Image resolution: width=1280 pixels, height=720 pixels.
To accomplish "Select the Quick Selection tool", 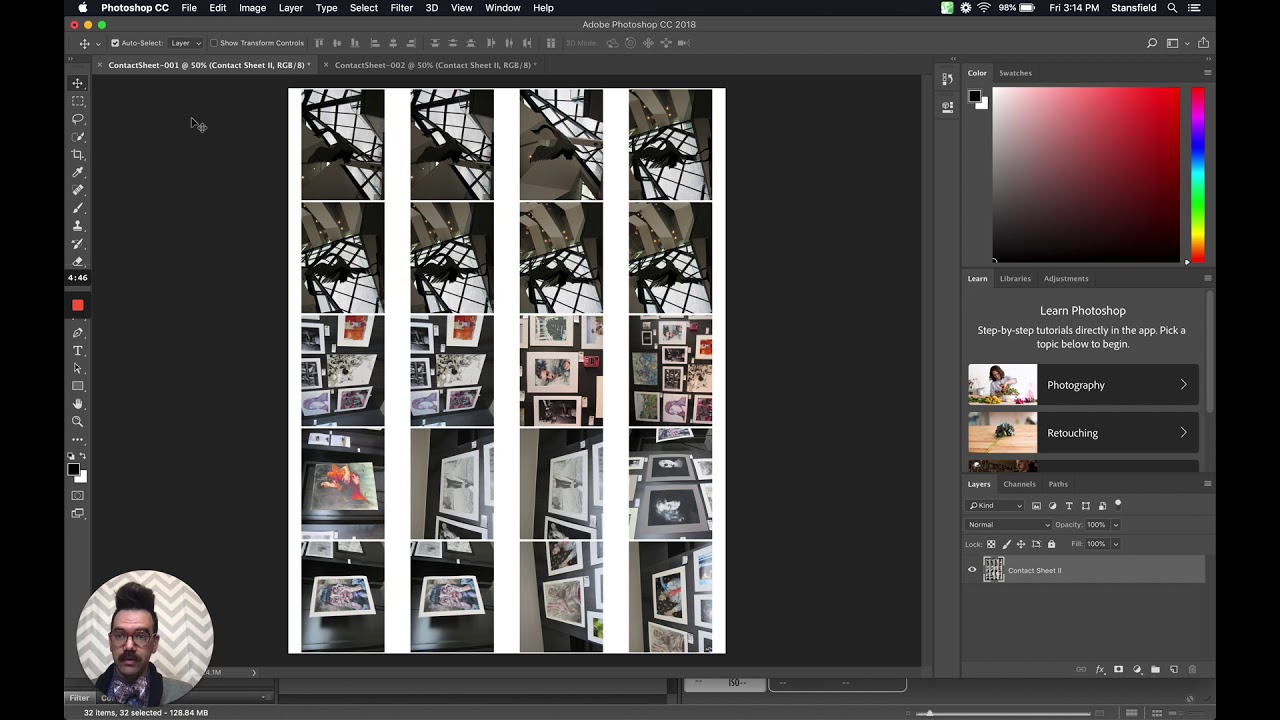I will pos(77,137).
